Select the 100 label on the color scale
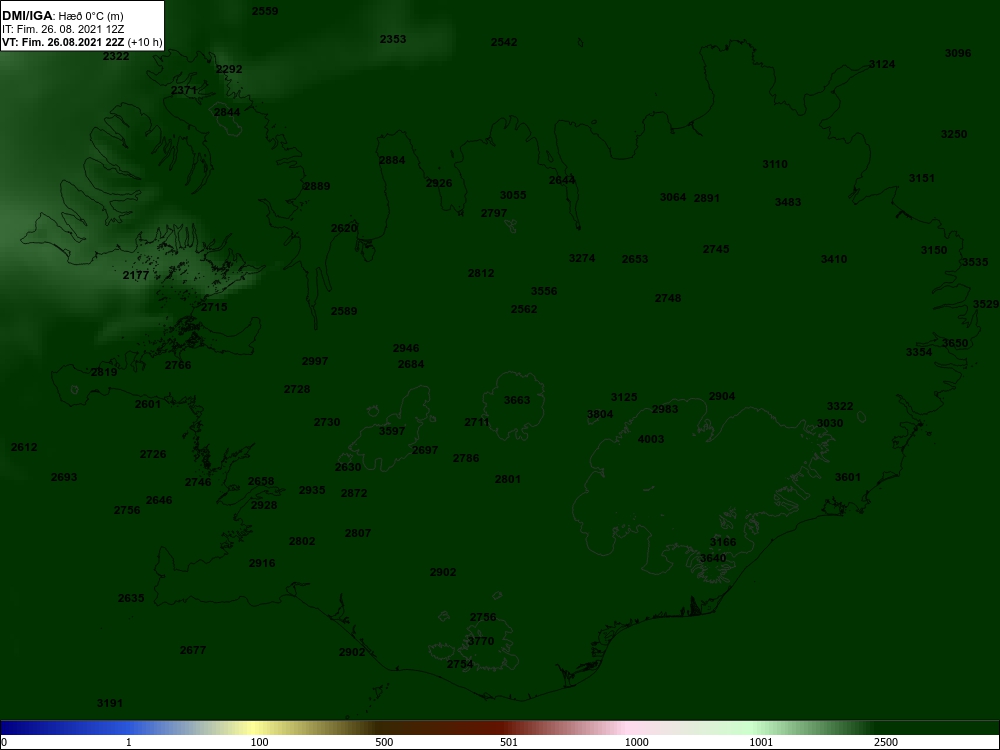This screenshot has height=750, width=1000. coord(259,742)
